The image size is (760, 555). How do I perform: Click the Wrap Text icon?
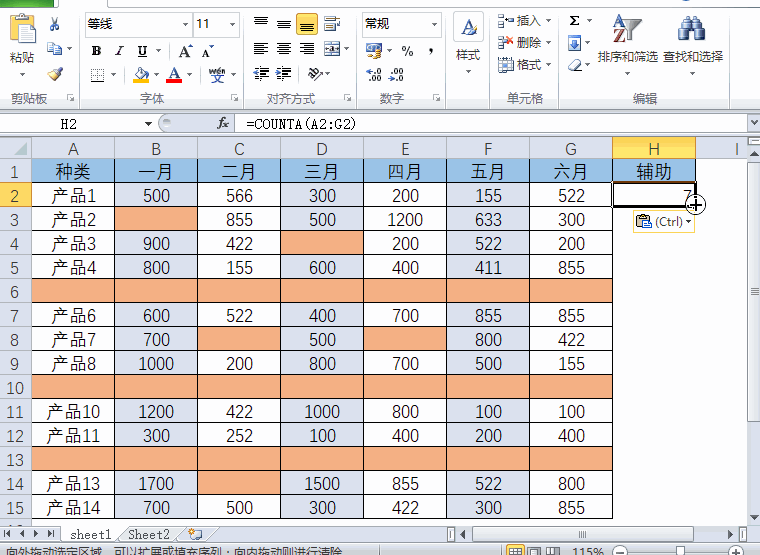pyautogui.click(x=332, y=23)
